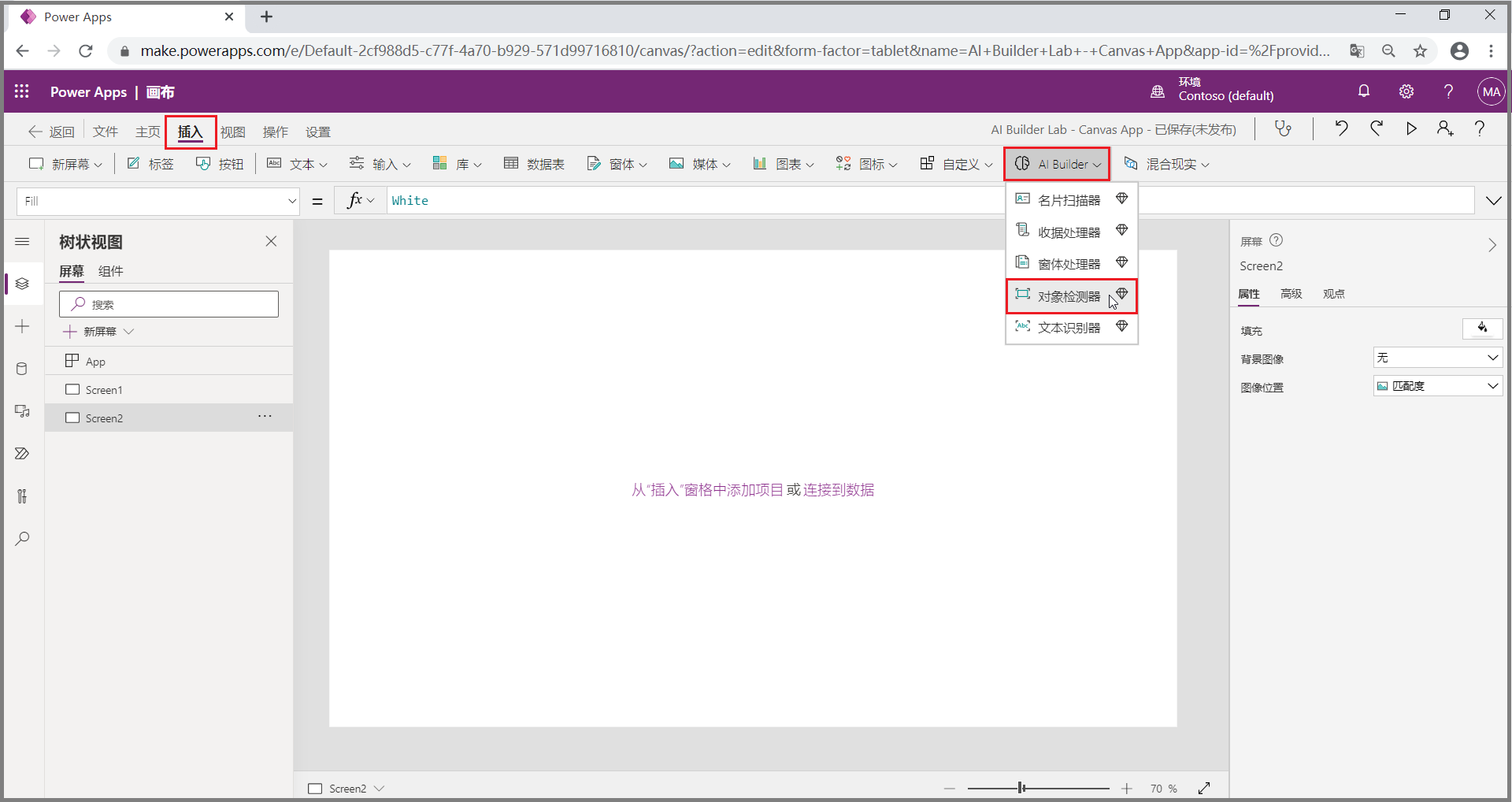1512x802 pixels.
Task: Open the 输入 insert dropdown
Action: pyautogui.click(x=380, y=164)
